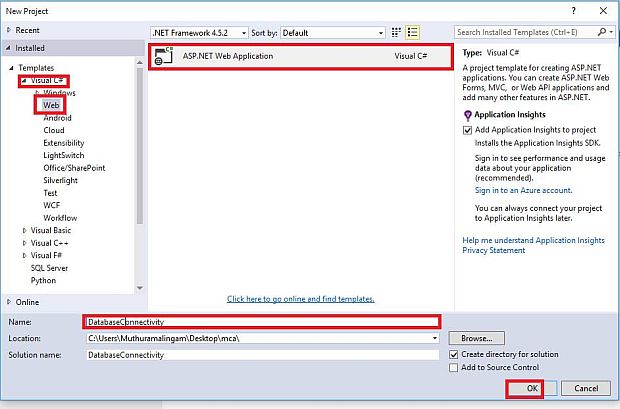Screen dimensions: 620x409
Task: Enable Add to Source Control checkbox
Action: click(454, 367)
